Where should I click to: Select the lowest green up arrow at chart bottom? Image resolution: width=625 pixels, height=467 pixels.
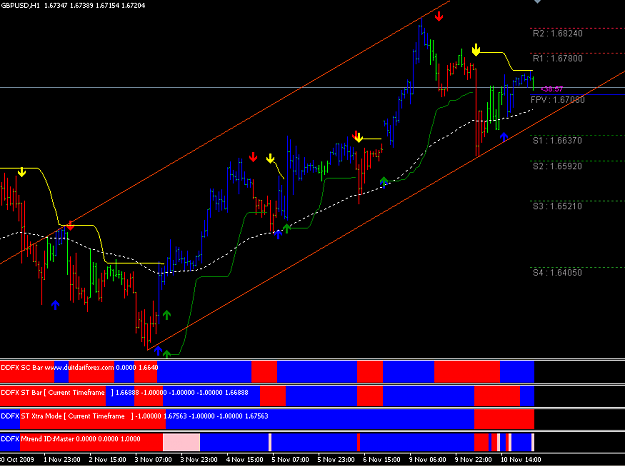coord(167,354)
